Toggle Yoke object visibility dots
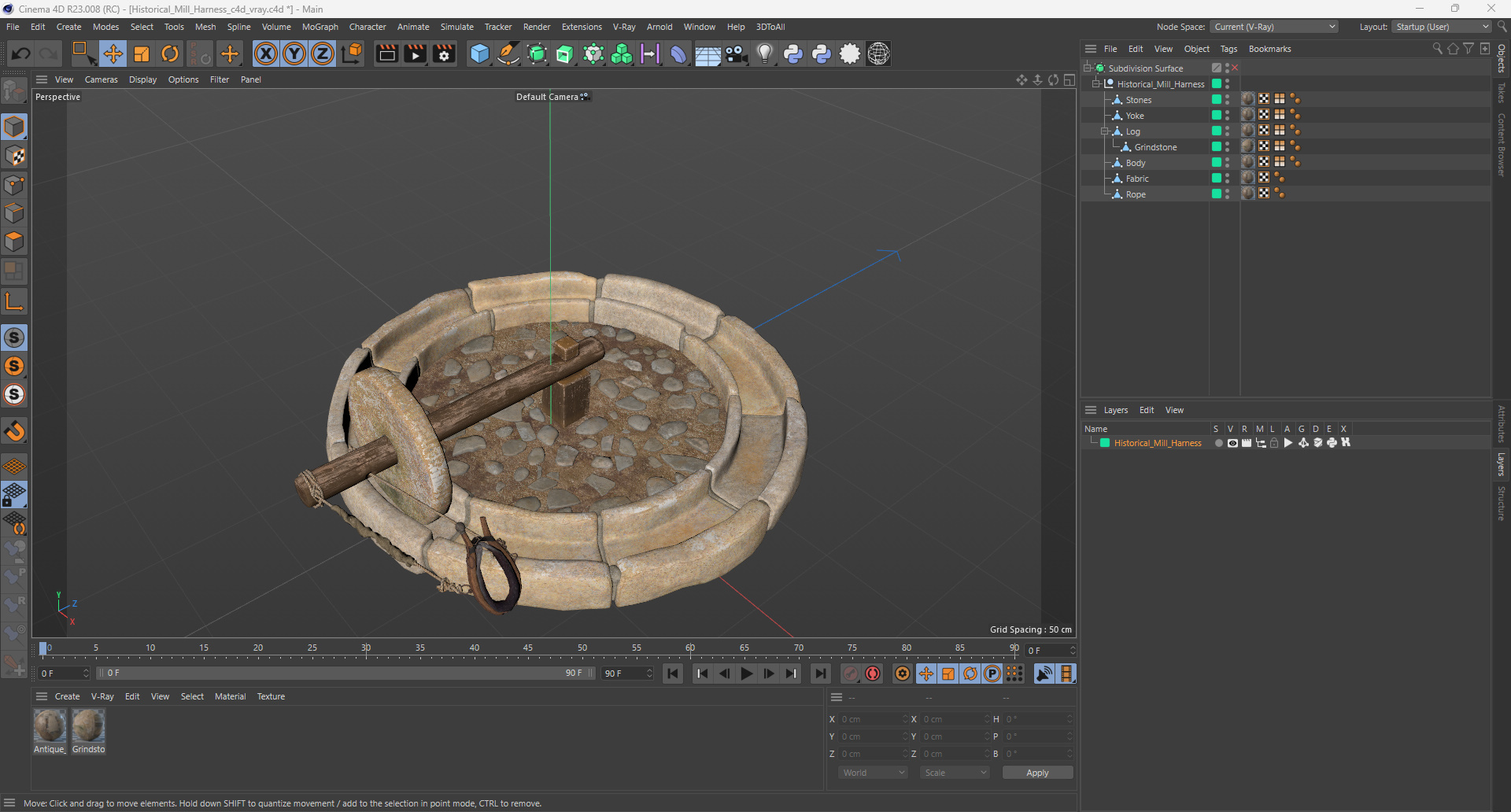 point(1228,115)
